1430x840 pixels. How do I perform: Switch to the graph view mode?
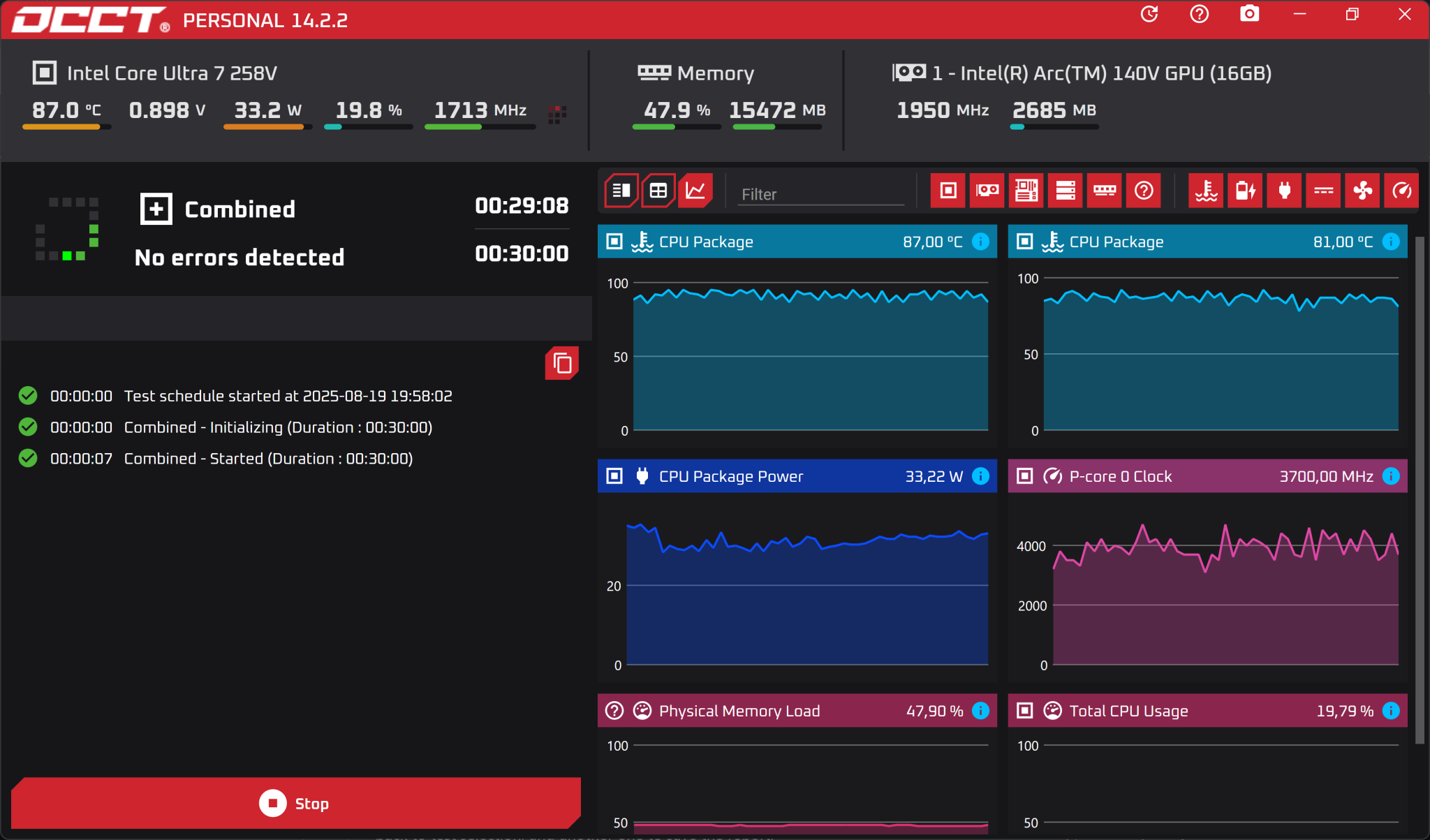point(695,191)
